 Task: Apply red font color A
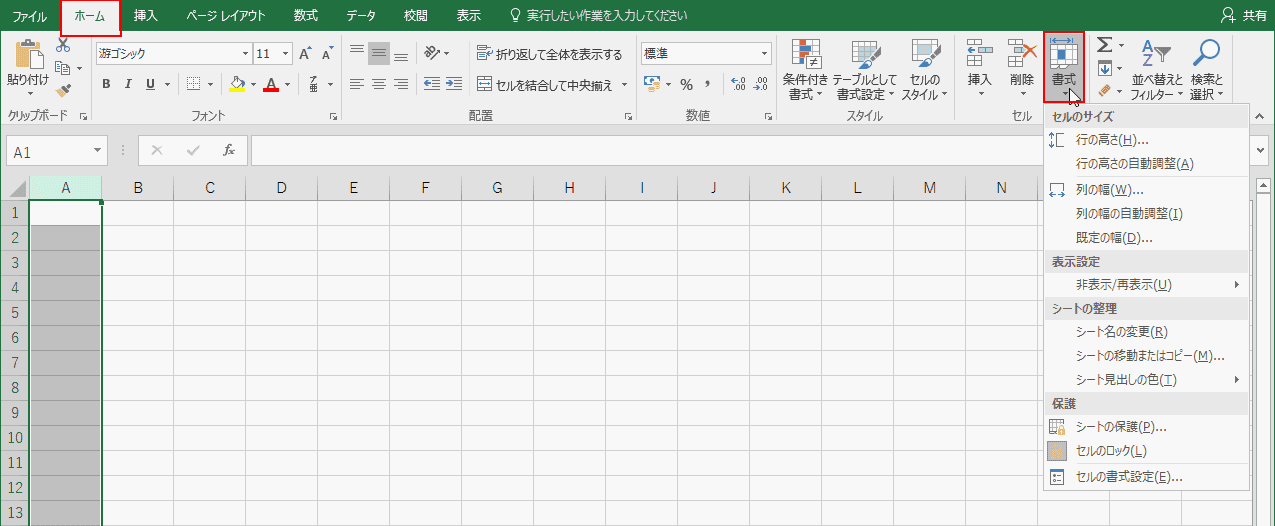coord(271,84)
